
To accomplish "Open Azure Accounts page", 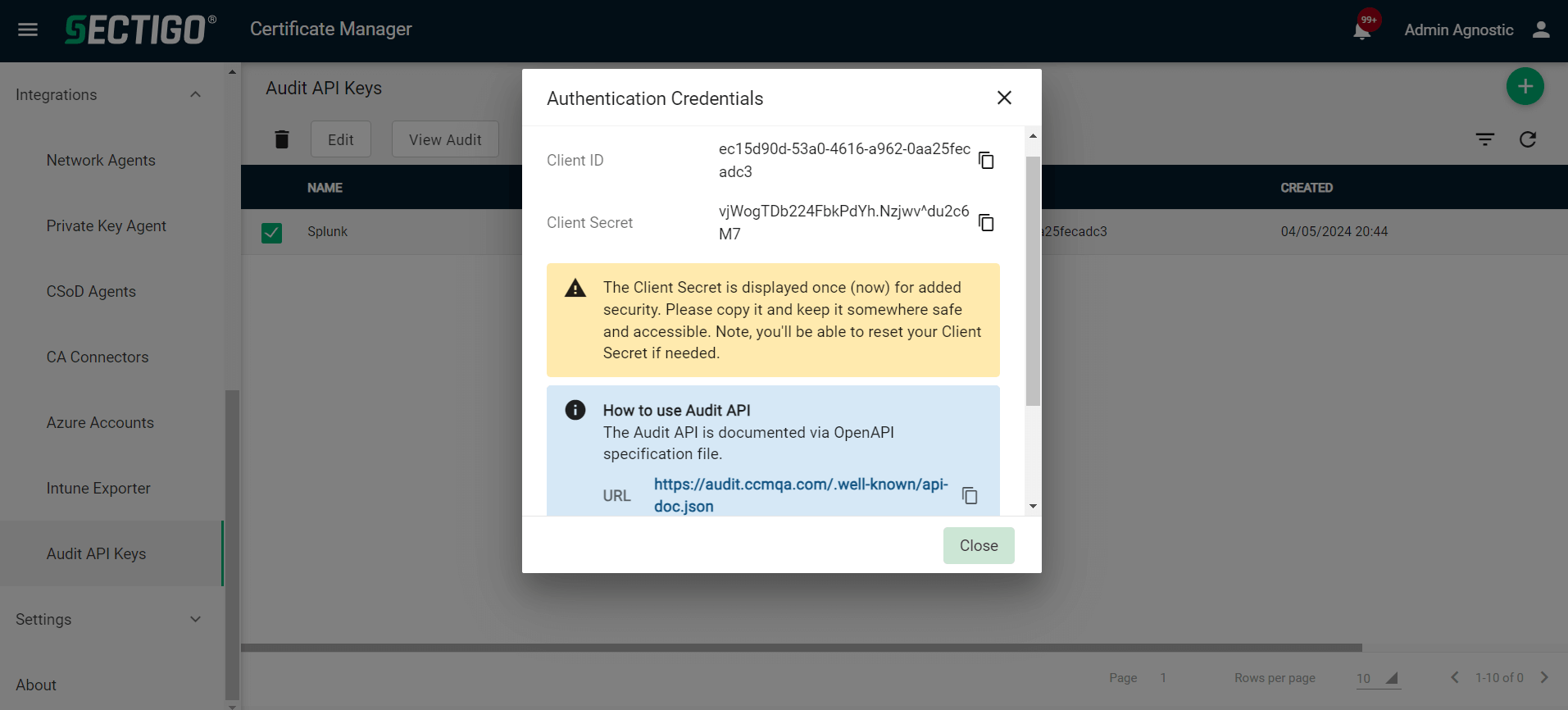I will tap(100, 422).
